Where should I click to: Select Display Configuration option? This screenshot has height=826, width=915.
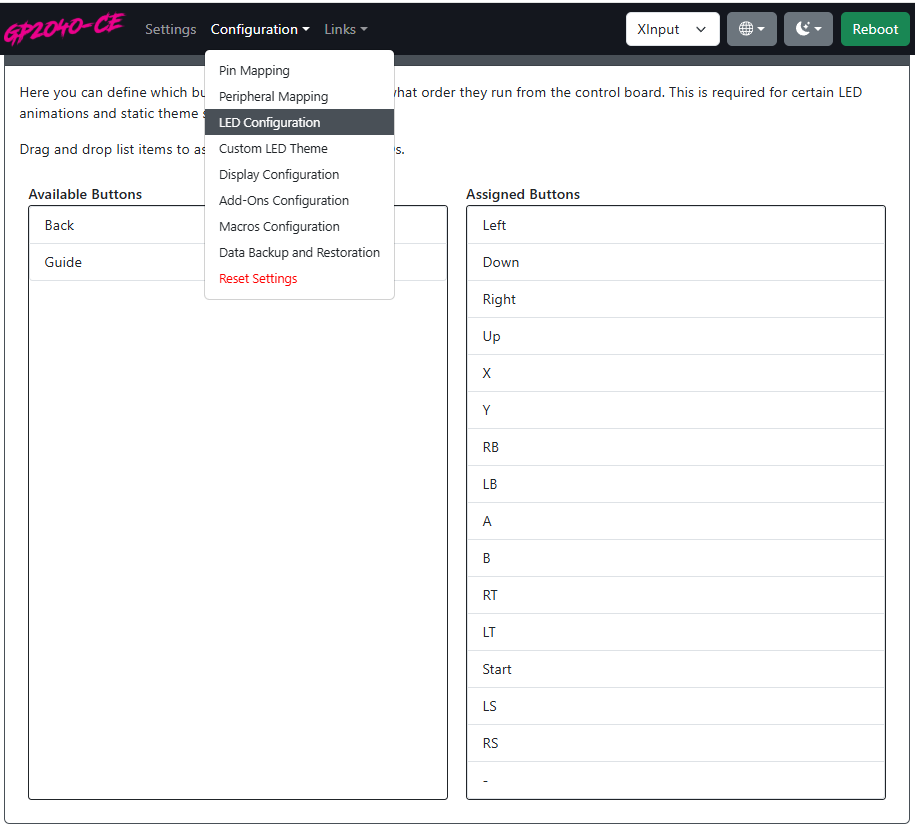pyautogui.click(x=279, y=175)
